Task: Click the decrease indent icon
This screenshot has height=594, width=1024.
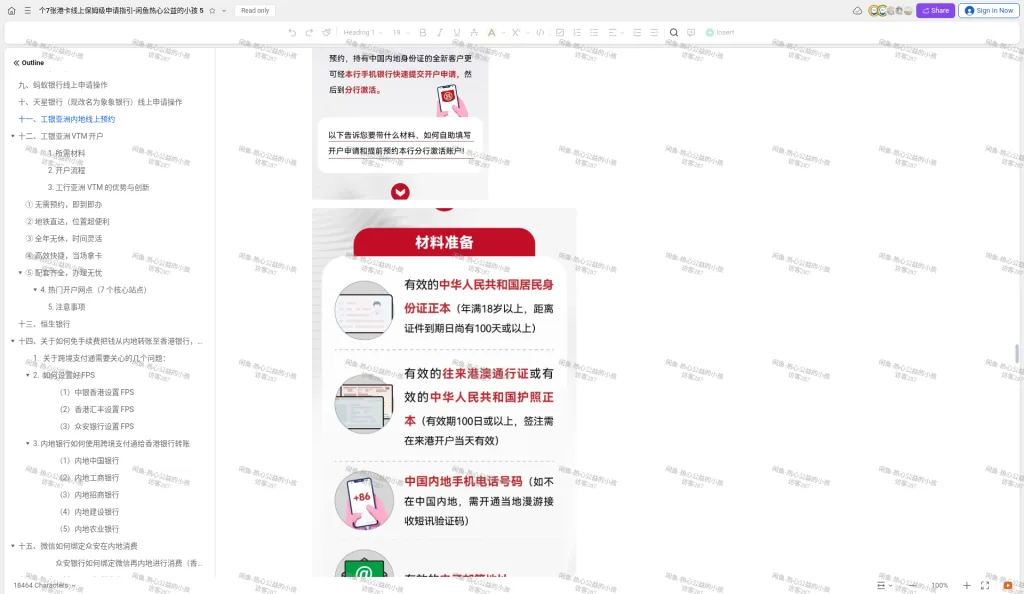Action: (637, 32)
